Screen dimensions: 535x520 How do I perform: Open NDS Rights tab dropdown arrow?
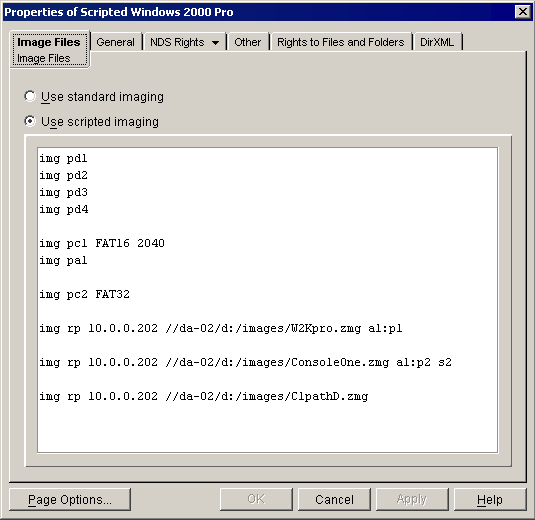(215, 43)
